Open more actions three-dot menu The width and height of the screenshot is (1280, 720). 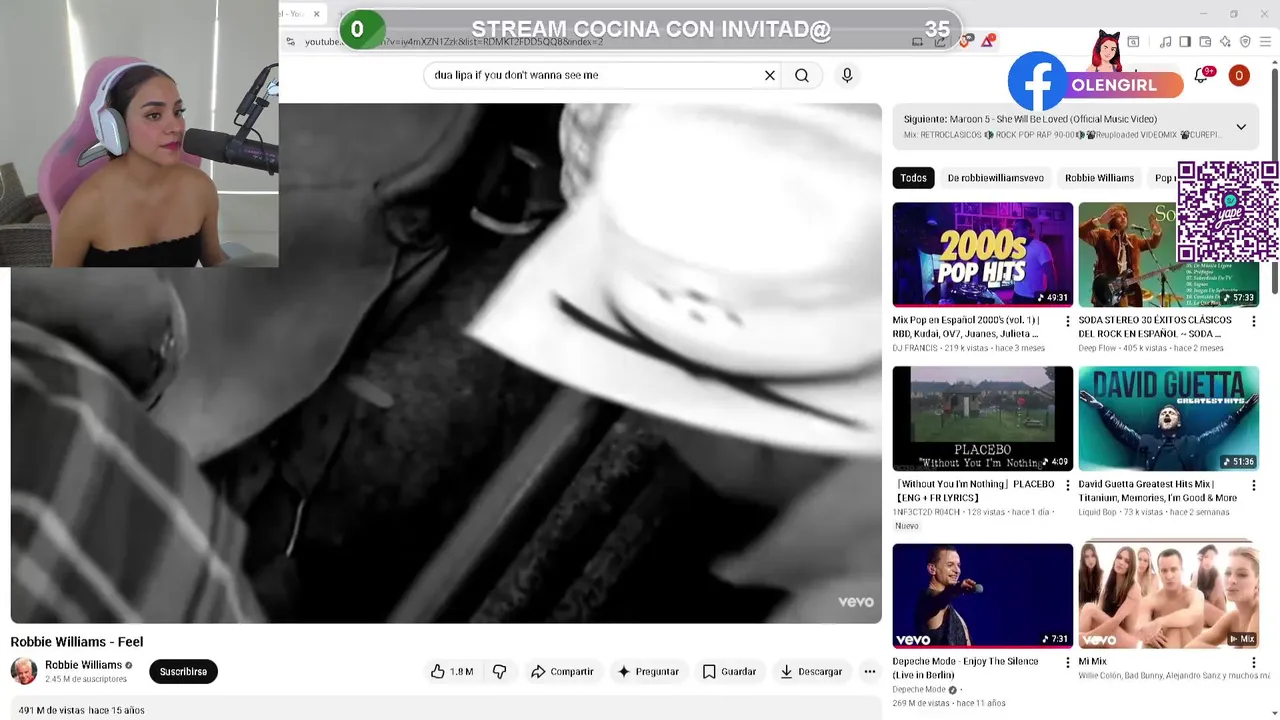pyautogui.click(x=870, y=672)
